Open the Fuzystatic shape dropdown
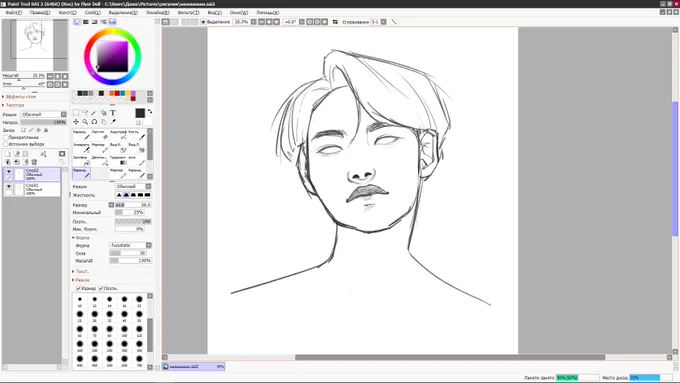Viewport: 680px width, 383px height. (130, 246)
